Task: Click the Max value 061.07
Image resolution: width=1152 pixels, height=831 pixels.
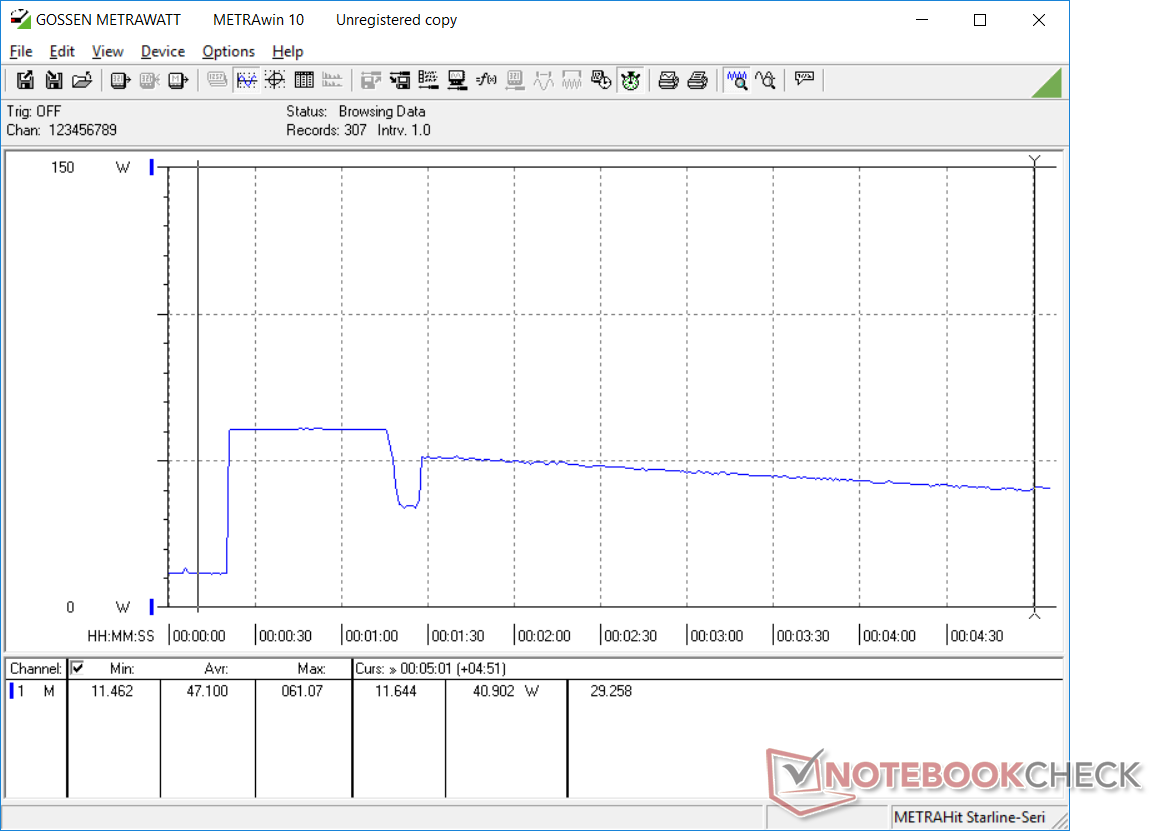Action: pyautogui.click(x=302, y=691)
